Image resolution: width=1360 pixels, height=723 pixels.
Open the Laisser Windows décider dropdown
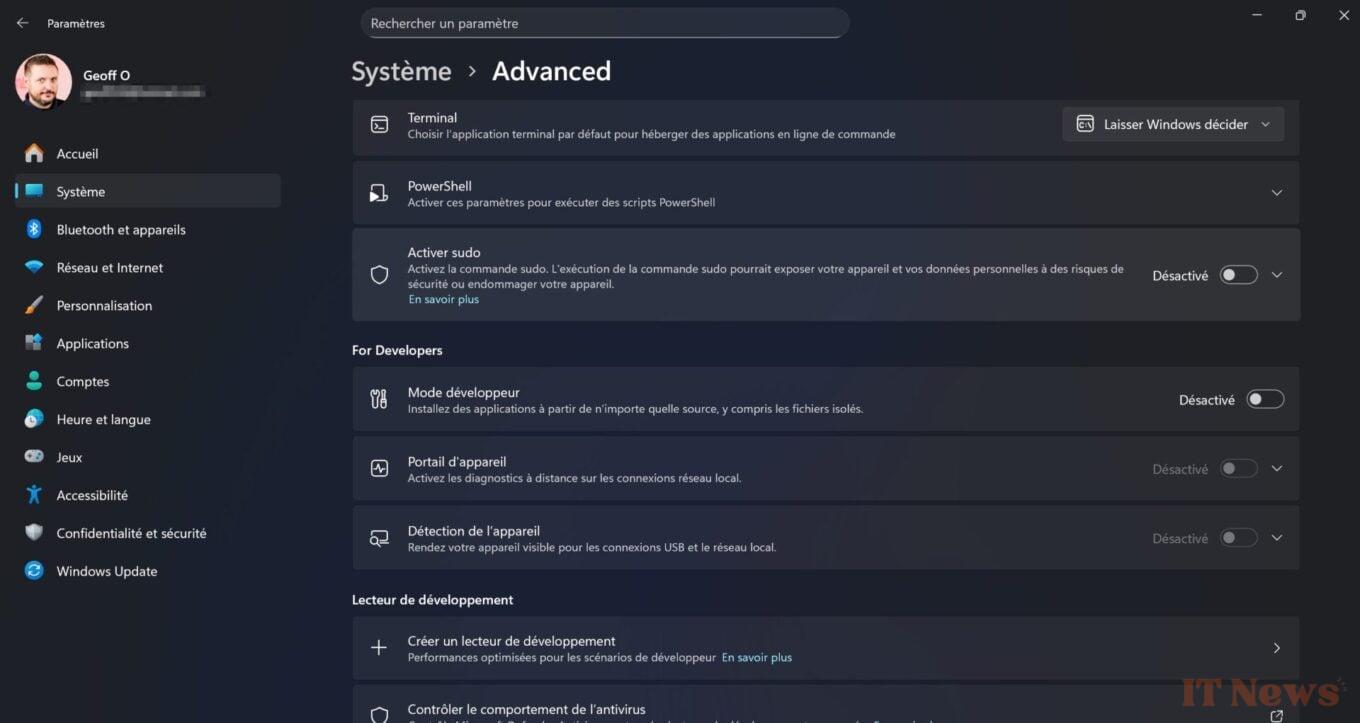coord(1173,125)
